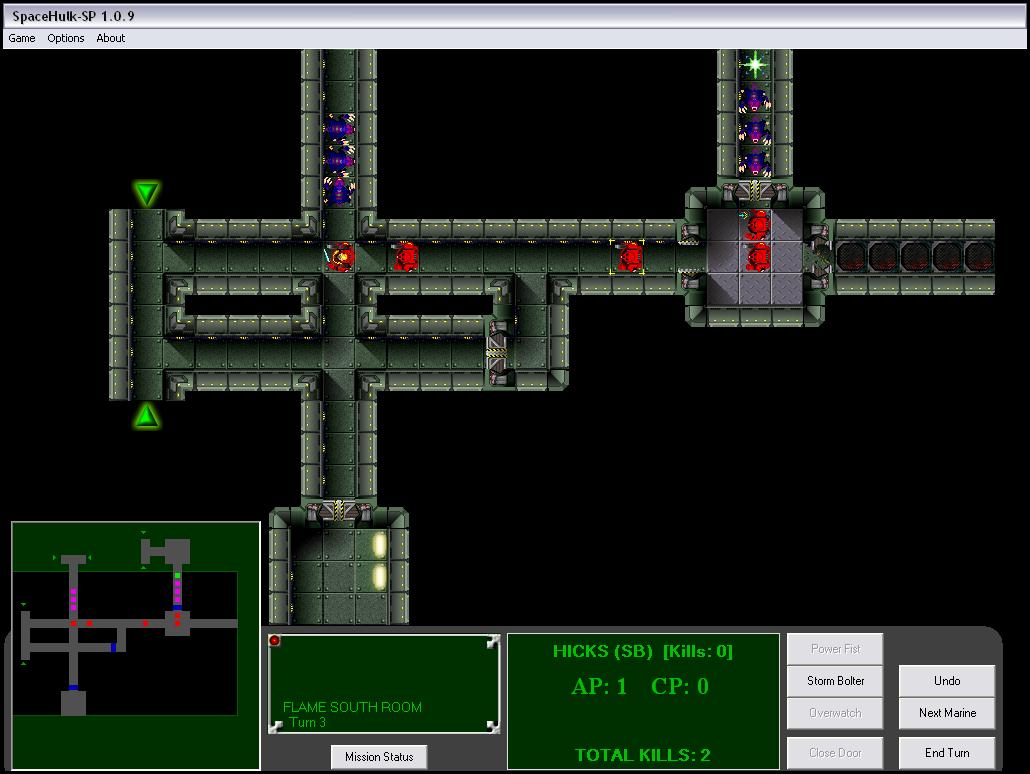Viewport: 1030px width, 774px height.
Task: End the current turn
Action: pyautogui.click(x=947, y=753)
